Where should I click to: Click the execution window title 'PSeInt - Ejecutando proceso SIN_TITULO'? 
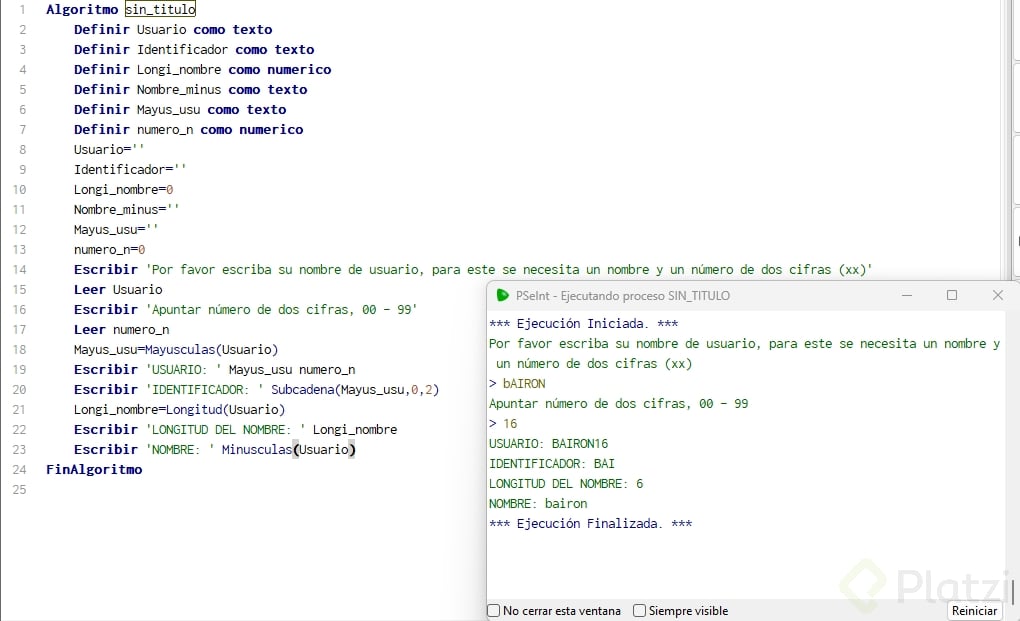point(623,295)
